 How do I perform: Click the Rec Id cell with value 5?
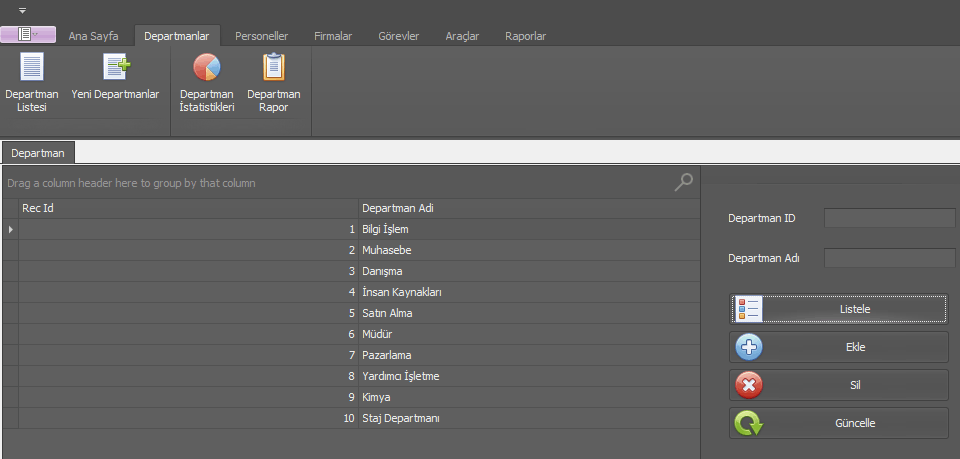[188, 313]
